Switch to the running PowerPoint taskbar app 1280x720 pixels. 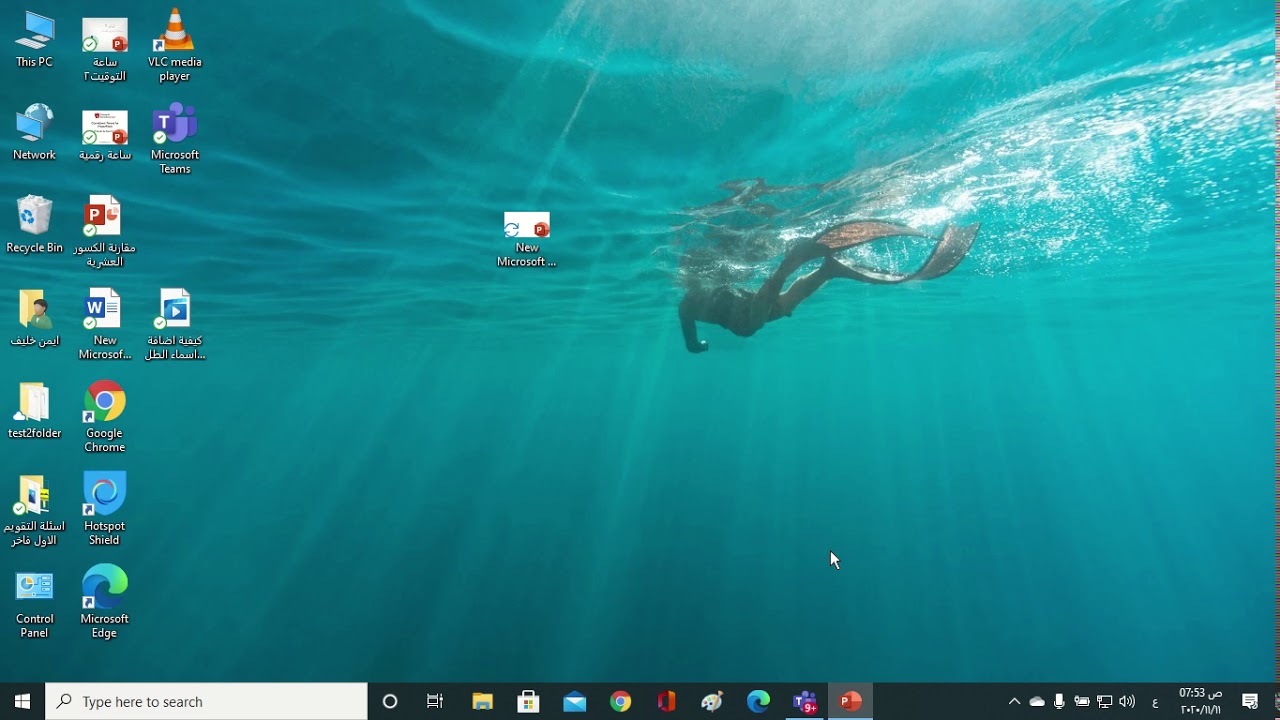pyautogui.click(x=851, y=701)
